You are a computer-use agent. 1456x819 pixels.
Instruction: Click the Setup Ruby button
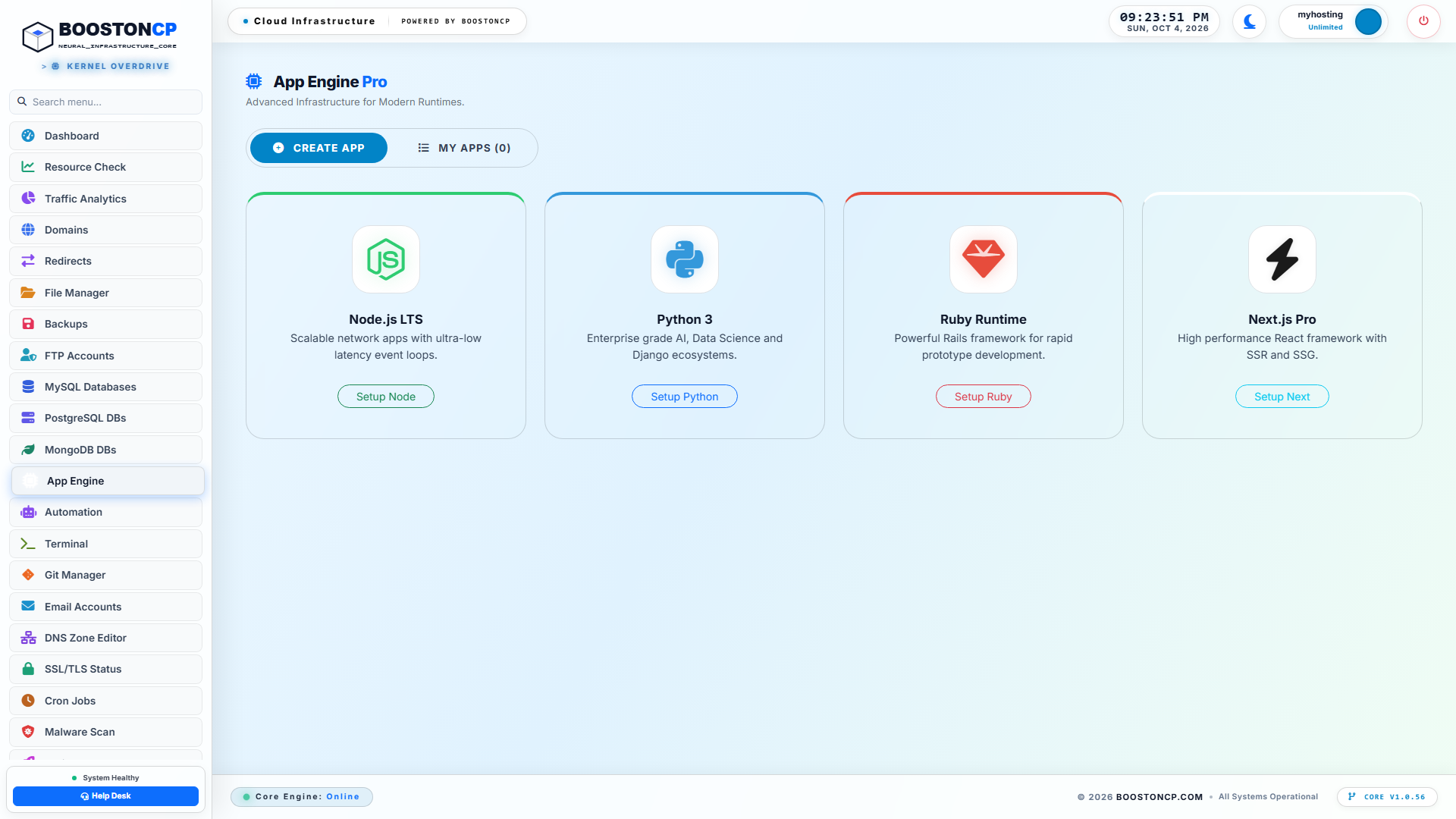(984, 397)
